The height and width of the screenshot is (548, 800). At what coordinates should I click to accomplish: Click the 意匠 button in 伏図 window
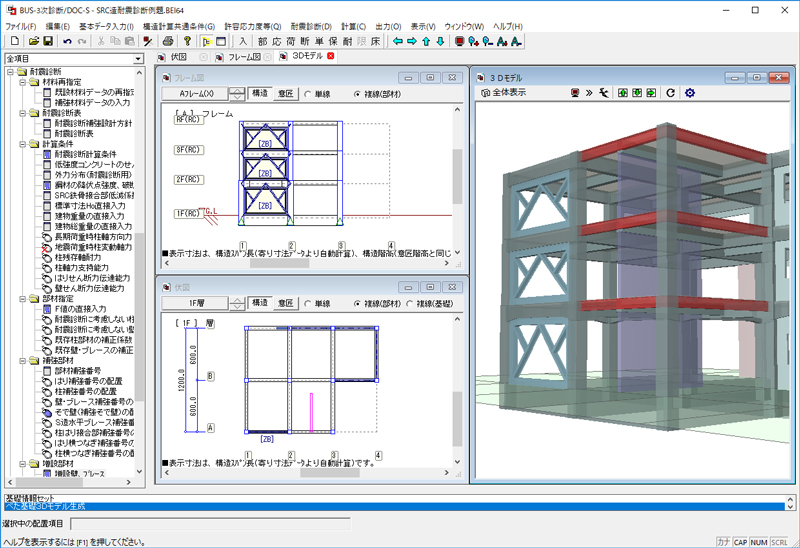pyautogui.click(x=286, y=303)
